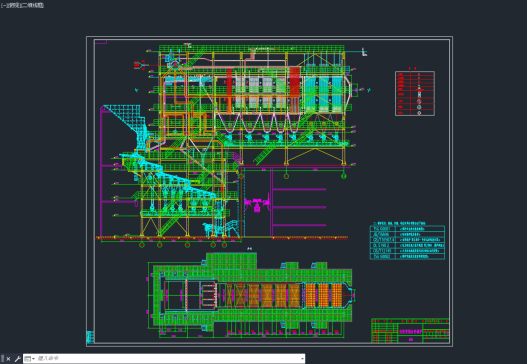Select the red legend table in the drawing
The height and width of the screenshot is (364, 527).
[x=415, y=93]
